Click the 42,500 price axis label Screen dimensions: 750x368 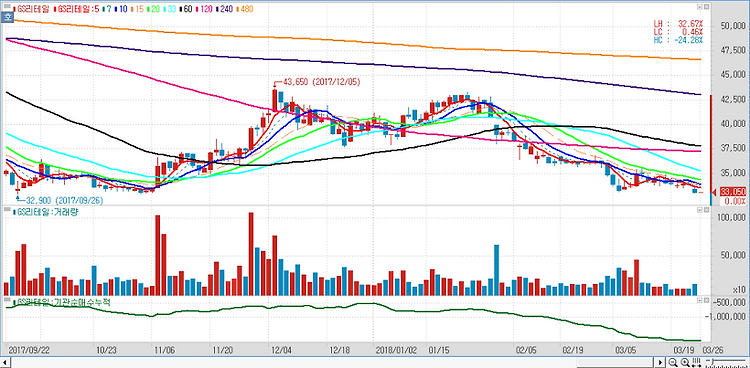pos(733,100)
